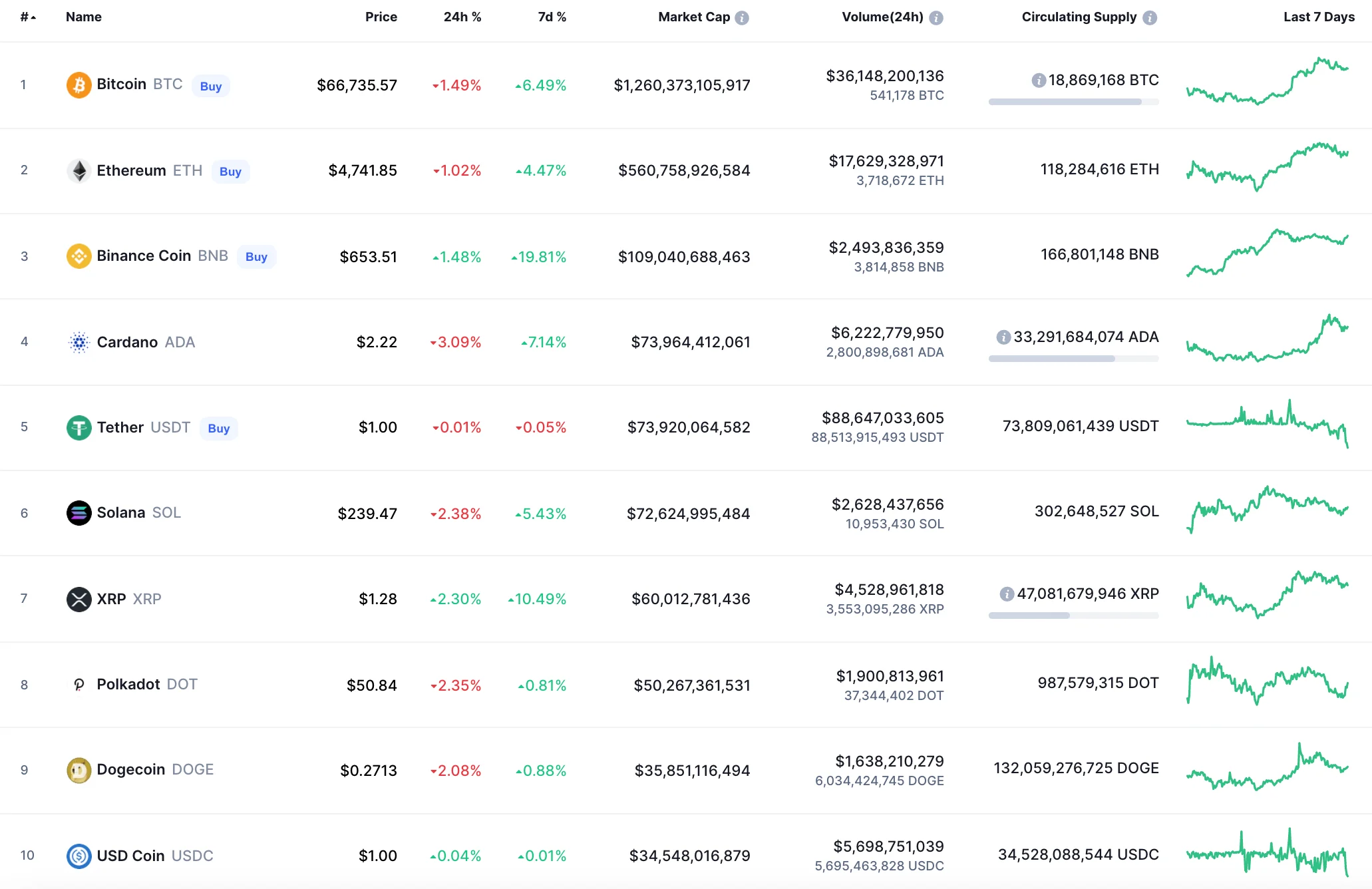The image size is (1372, 889).
Task: Open the Polkadot 7-day sparkline chart
Action: pyautogui.click(x=1267, y=682)
